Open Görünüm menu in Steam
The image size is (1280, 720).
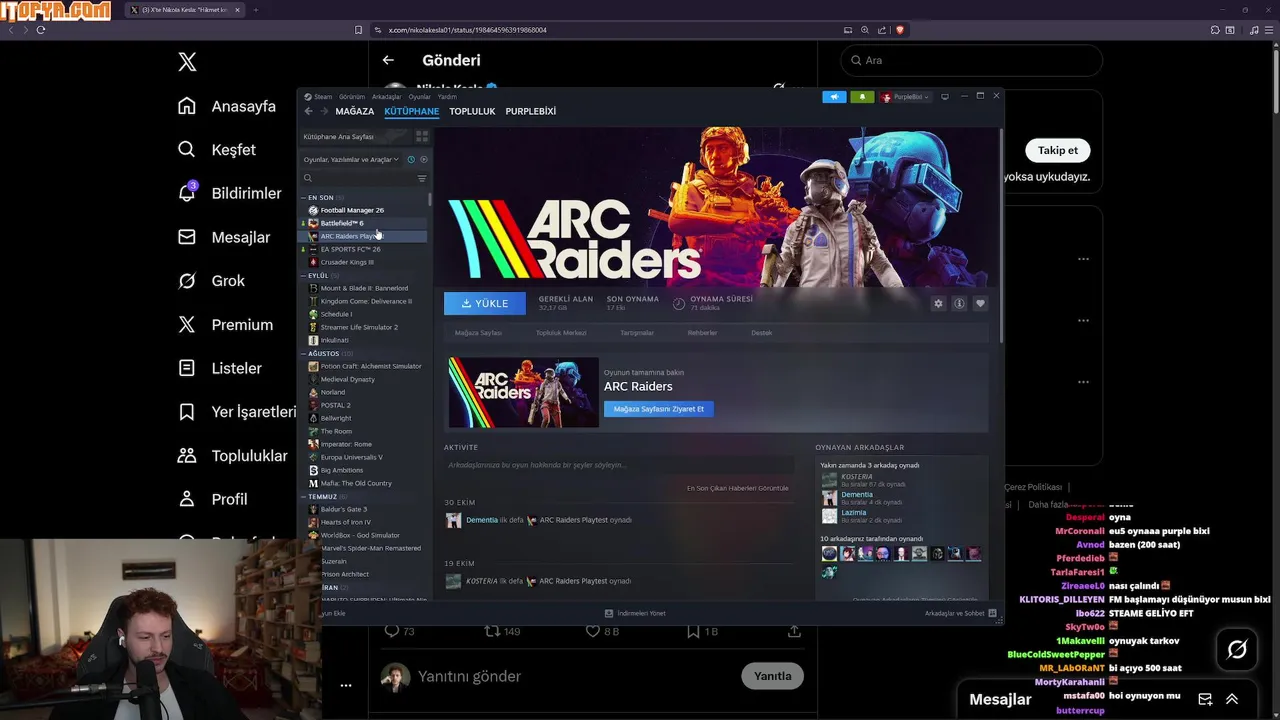(x=352, y=97)
